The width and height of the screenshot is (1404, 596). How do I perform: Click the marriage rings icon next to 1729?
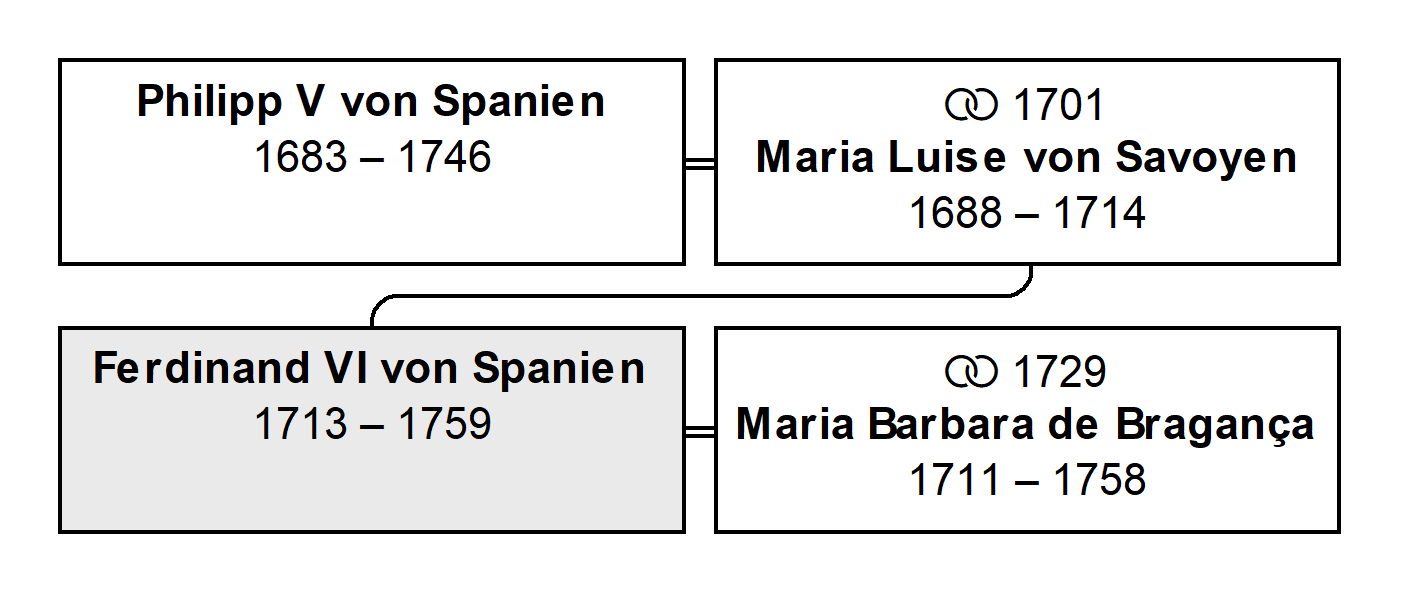(x=971, y=372)
